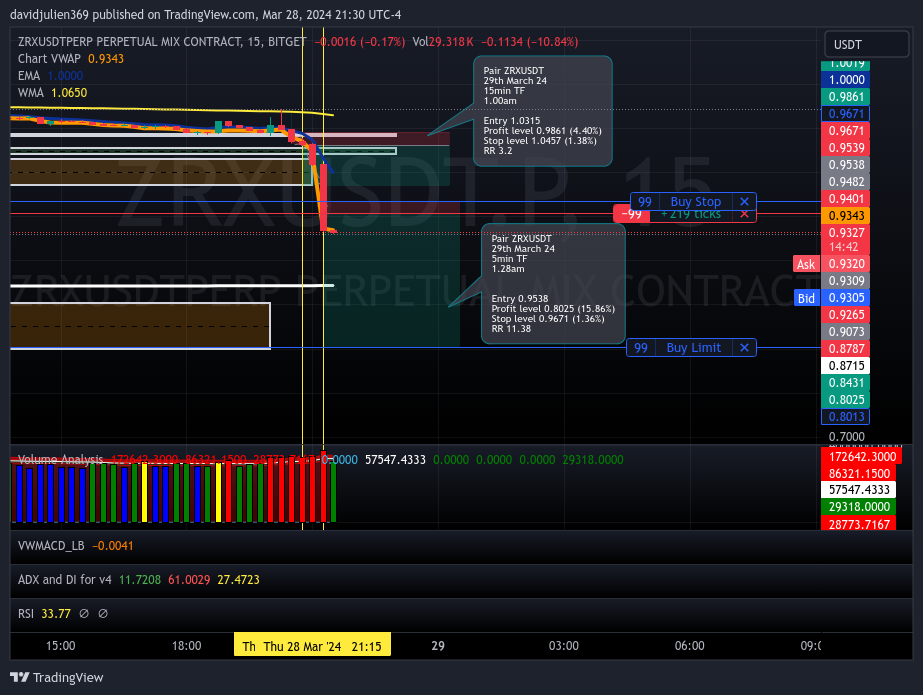Open the USDT currency dropdown
This screenshot has height=695, width=923.
(x=866, y=45)
